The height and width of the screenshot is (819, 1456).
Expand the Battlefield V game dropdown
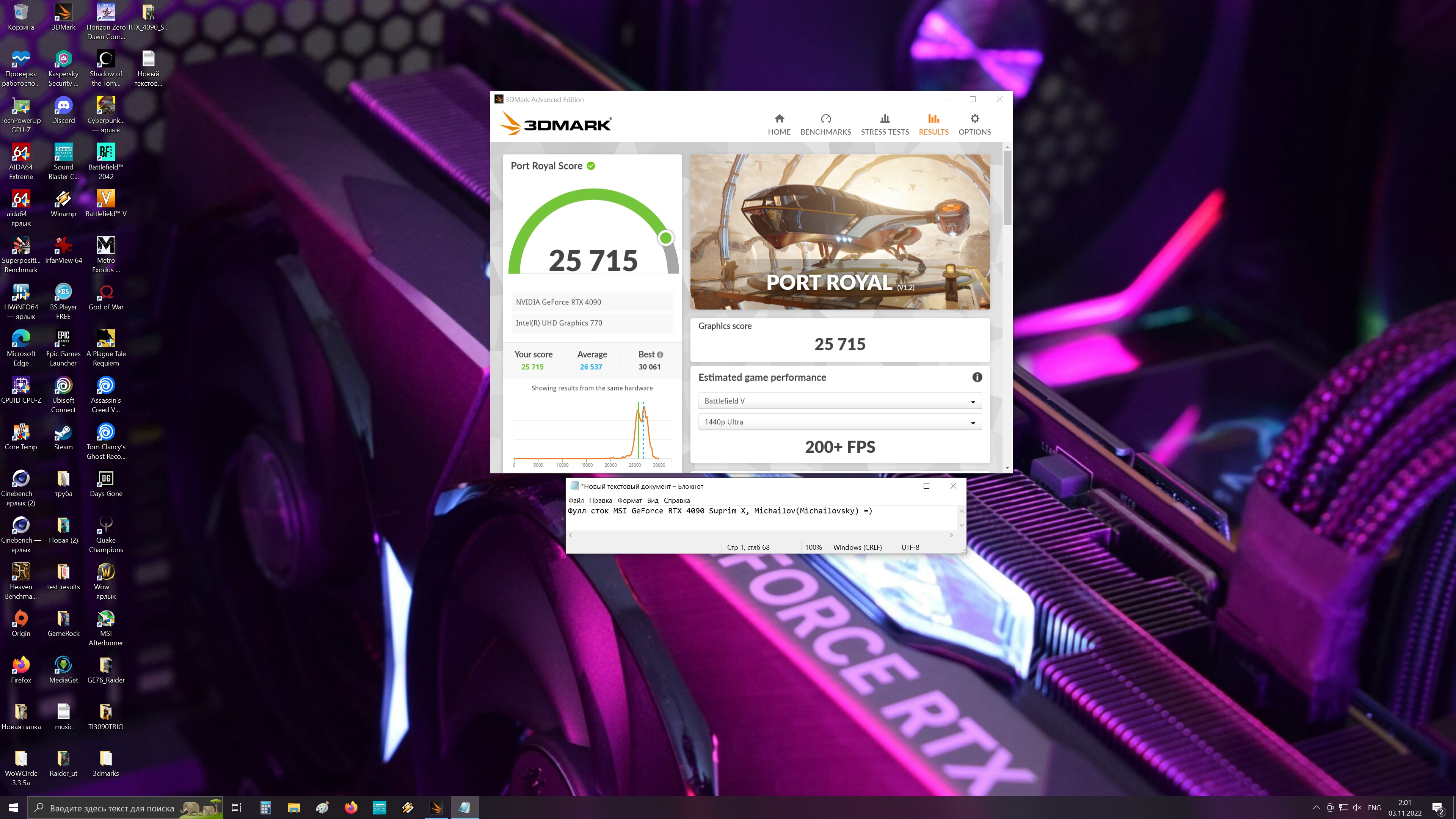[839, 401]
